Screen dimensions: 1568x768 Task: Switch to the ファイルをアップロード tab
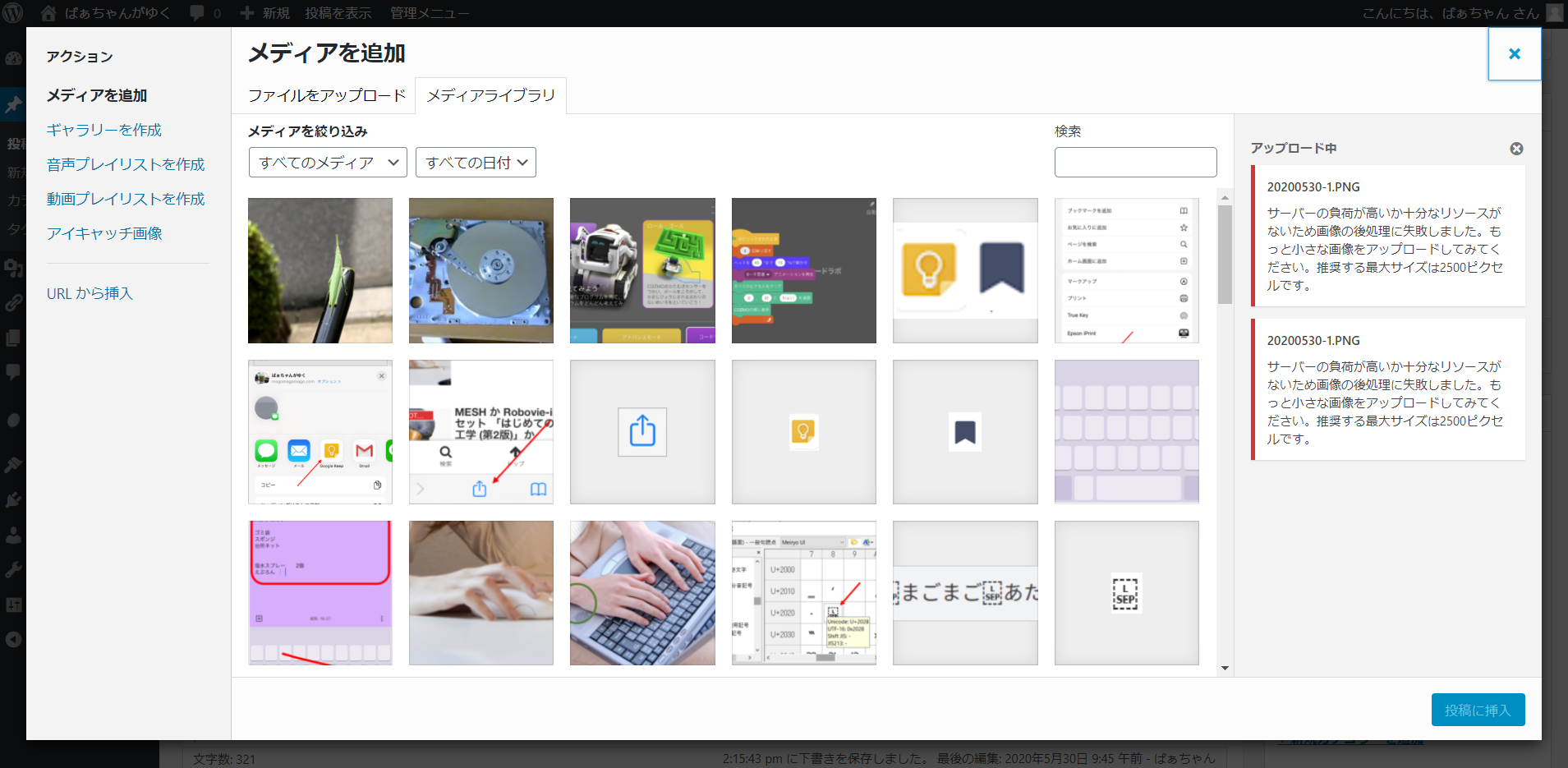[x=327, y=95]
